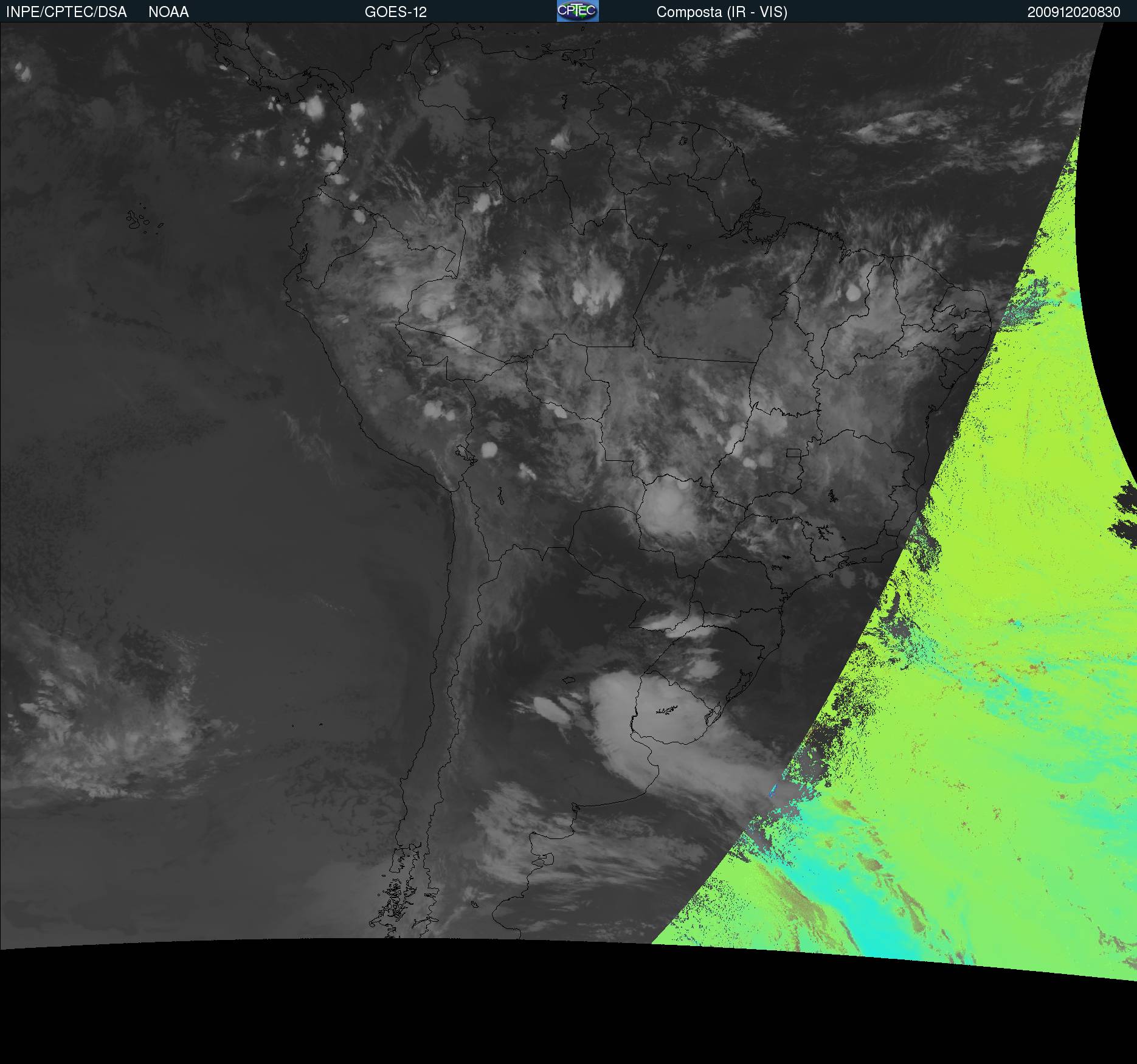1137x1064 pixels.
Task: Click the small Distrito Federal rectangle in Brazil
Action: 793,453
